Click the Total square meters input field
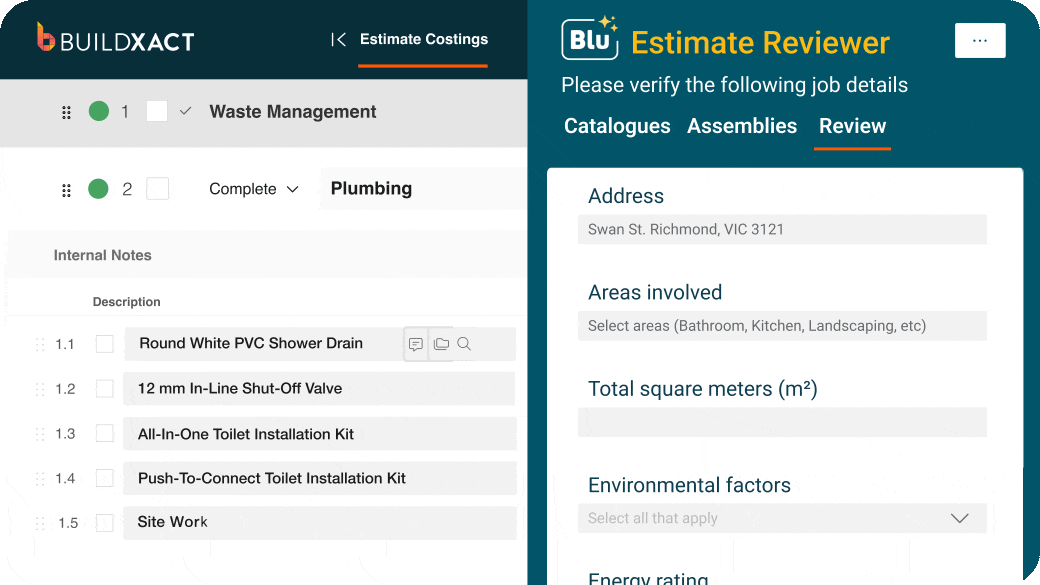Screen dimensions: 1040x585 782,422
